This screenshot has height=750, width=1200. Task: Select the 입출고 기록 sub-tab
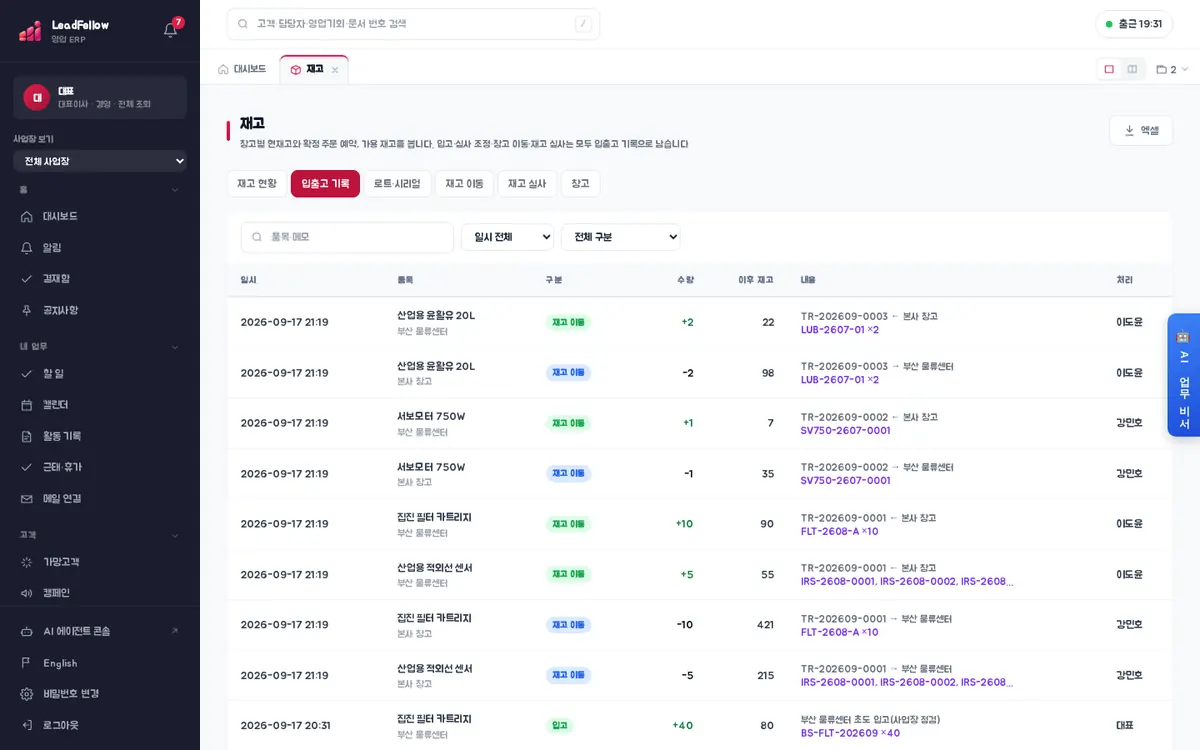tap(325, 184)
